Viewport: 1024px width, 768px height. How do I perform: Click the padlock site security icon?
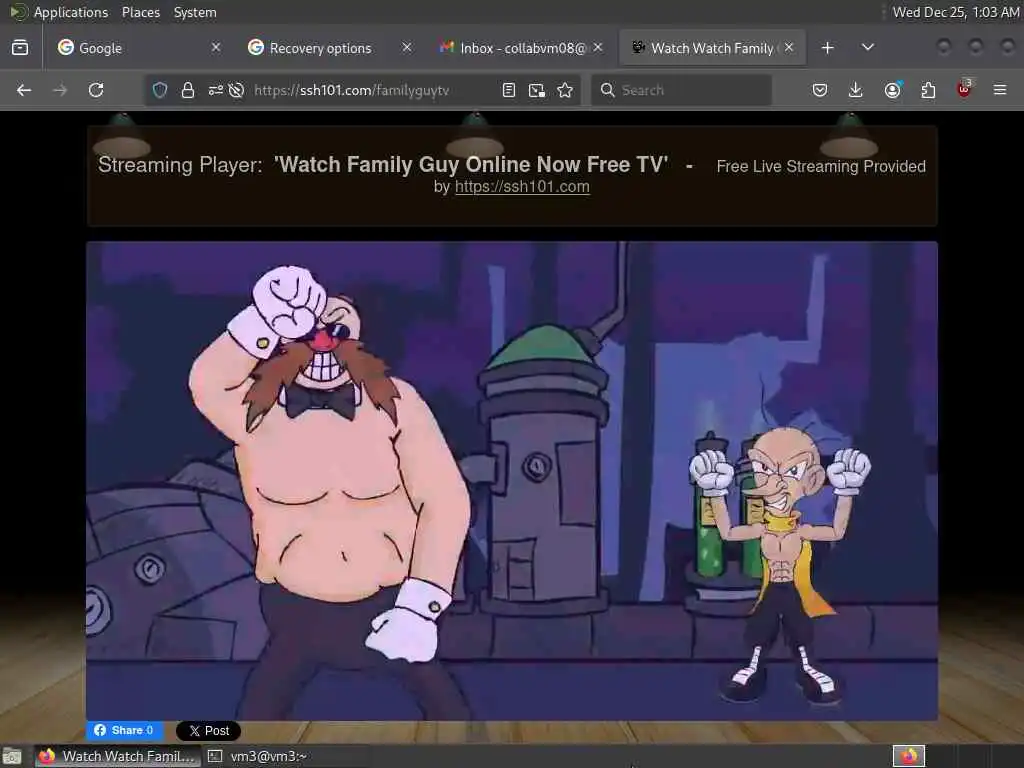(187, 90)
